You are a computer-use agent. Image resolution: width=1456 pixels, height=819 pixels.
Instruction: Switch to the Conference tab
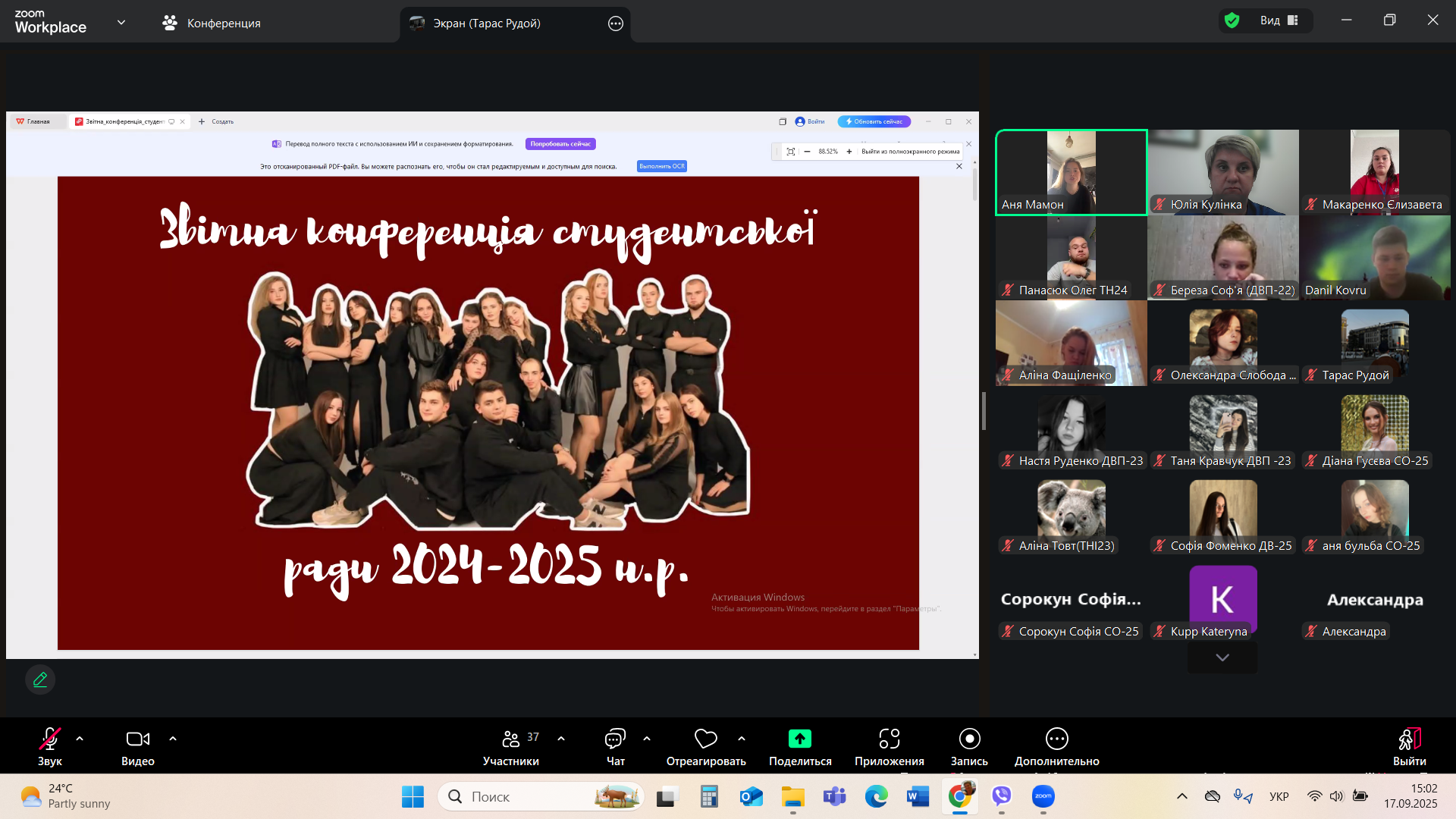(x=212, y=23)
